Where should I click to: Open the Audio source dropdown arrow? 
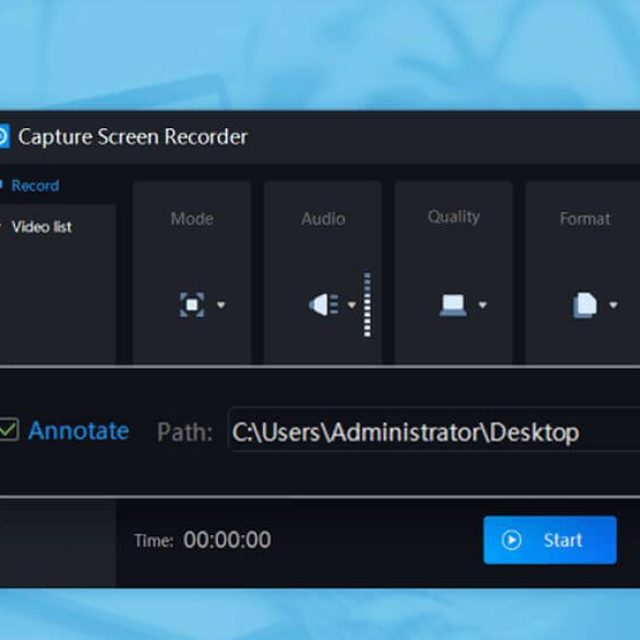pos(351,305)
